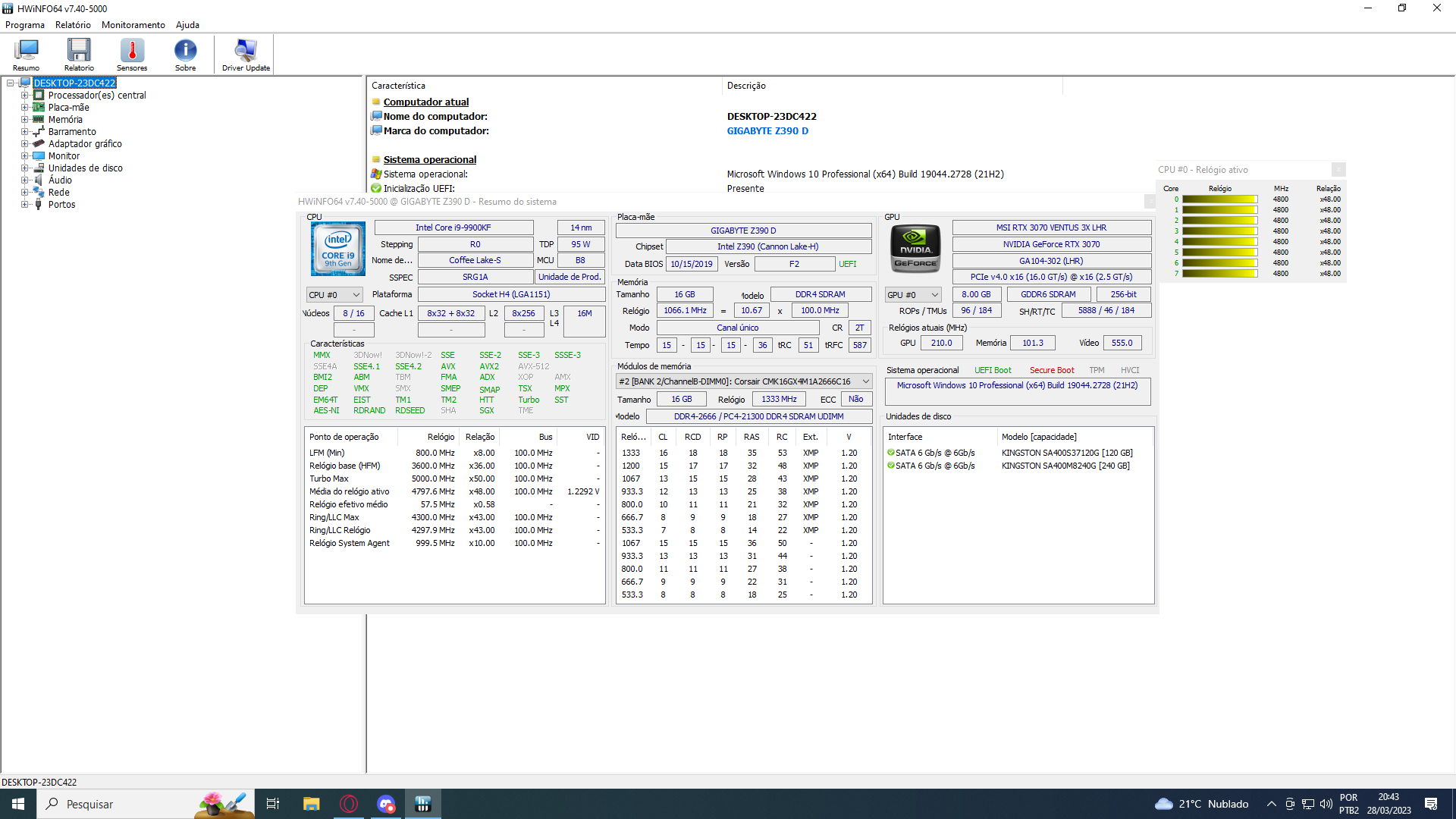Click the weather 21°C Nublado widget
1456x819 pixels.
point(1202,804)
